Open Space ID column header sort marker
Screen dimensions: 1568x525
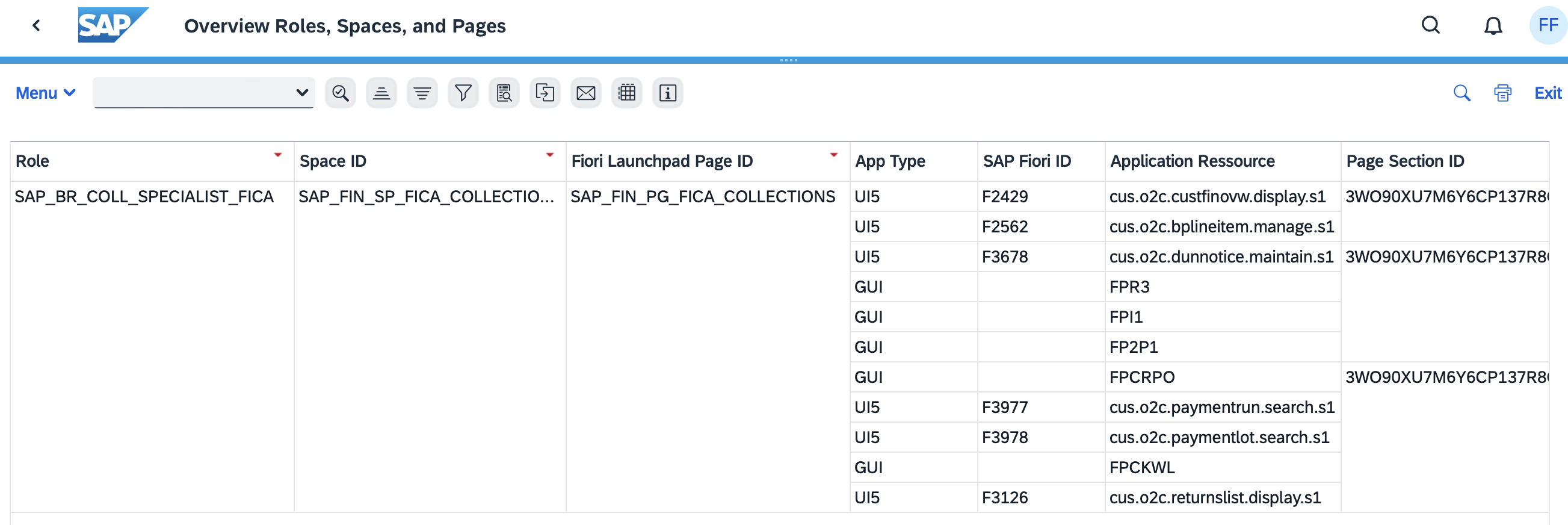pyautogui.click(x=550, y=155)
